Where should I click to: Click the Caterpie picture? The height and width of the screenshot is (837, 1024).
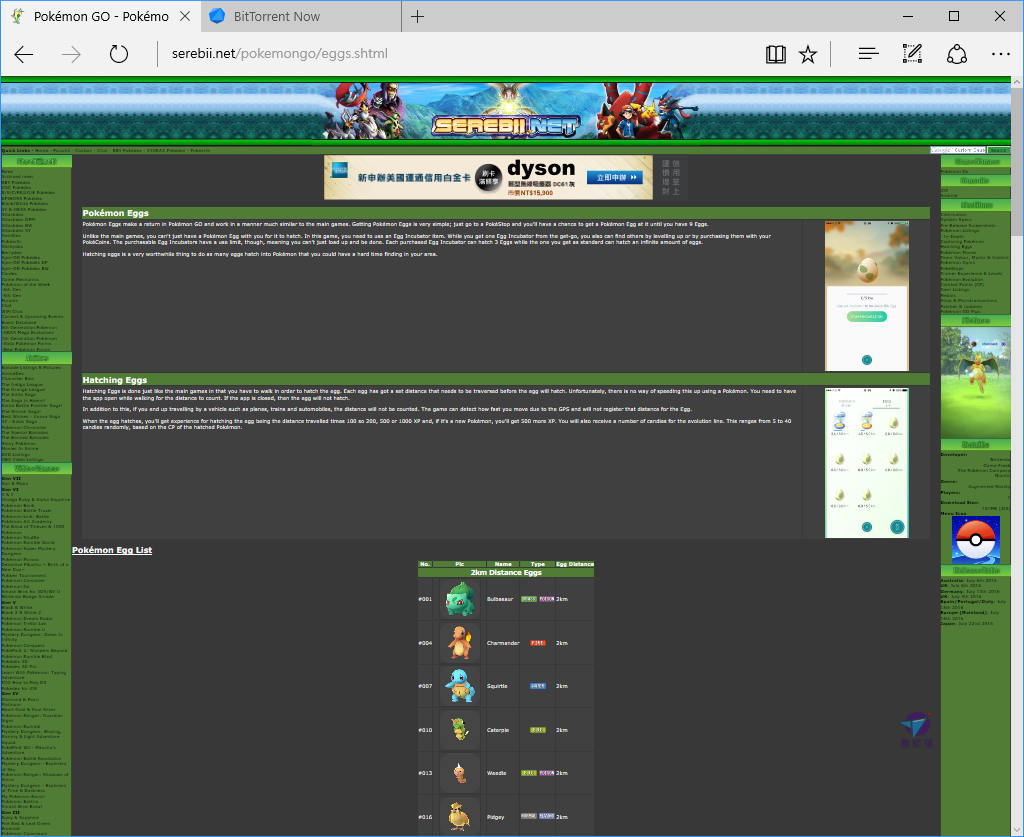coord(460,730)
